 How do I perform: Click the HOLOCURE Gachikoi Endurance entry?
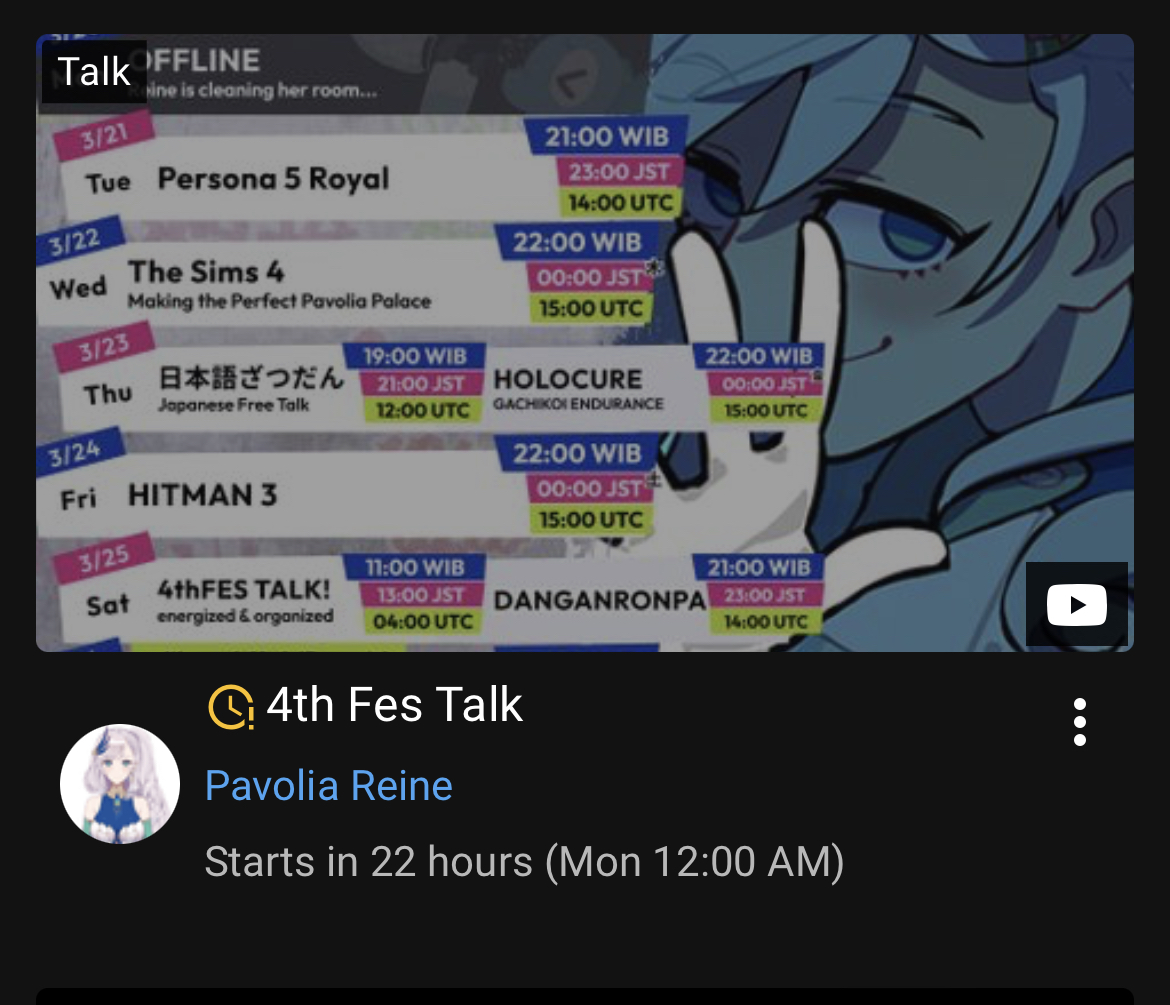(x=578, y=388)
